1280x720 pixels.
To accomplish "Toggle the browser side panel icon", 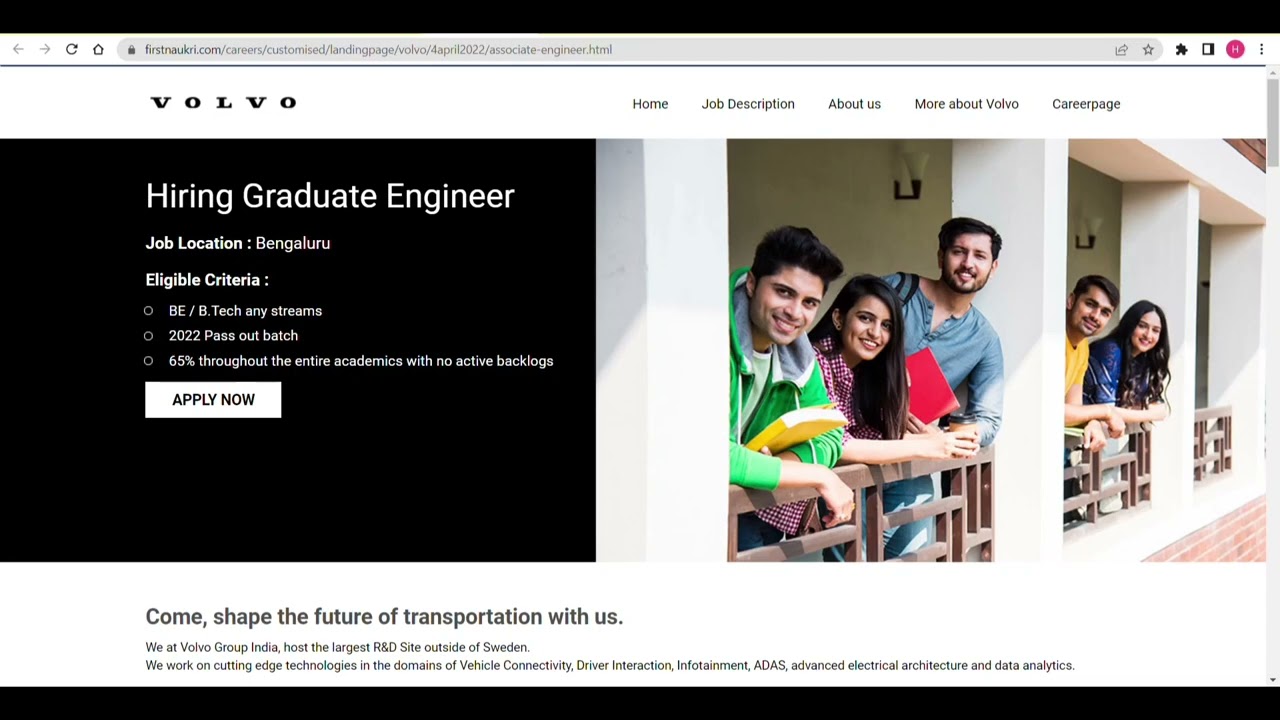I will (1208, 49).
